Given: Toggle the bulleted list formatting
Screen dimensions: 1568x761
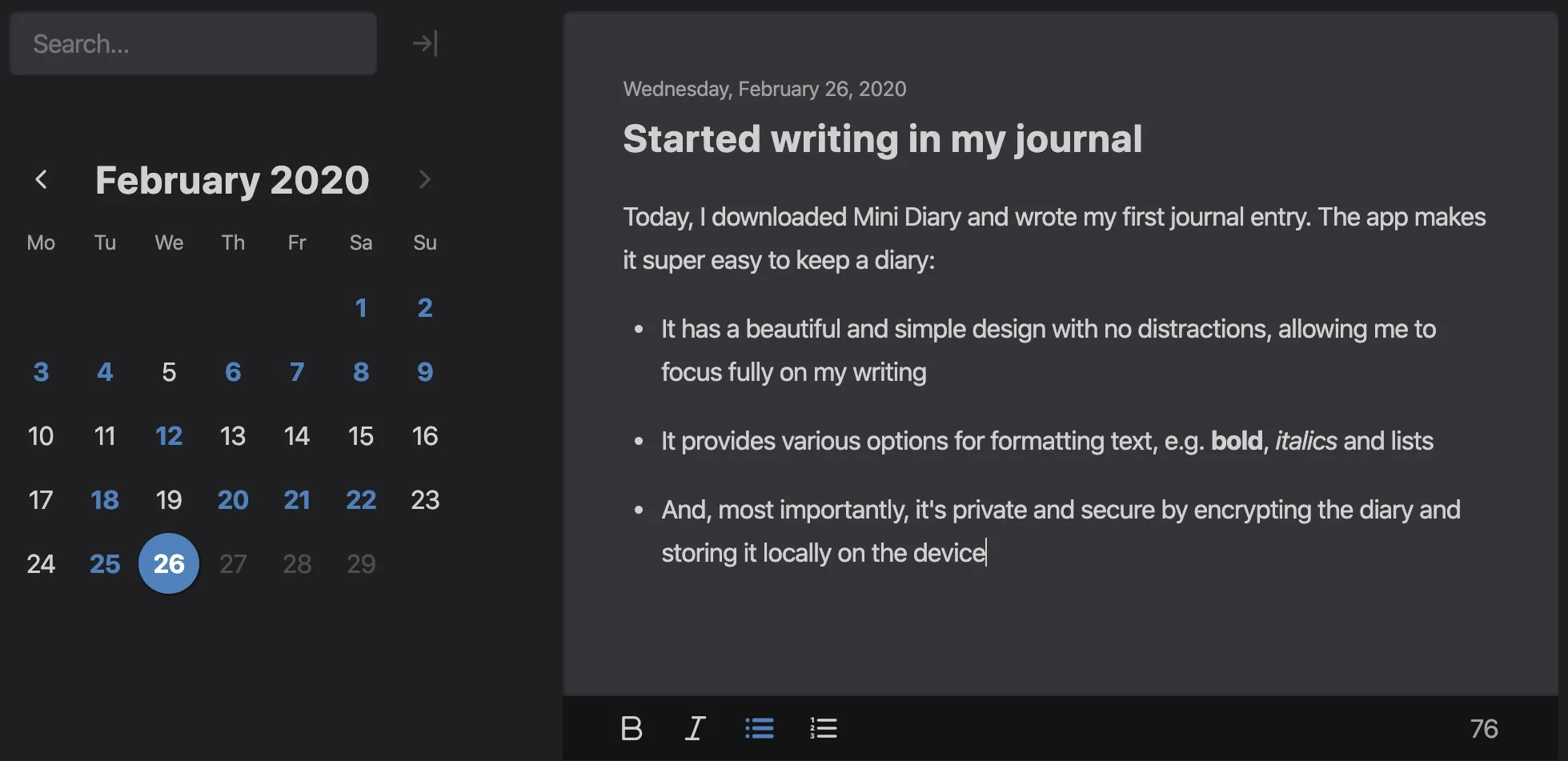Looking at the screenshot, I should pyautogui.click(x=759, y=728).
